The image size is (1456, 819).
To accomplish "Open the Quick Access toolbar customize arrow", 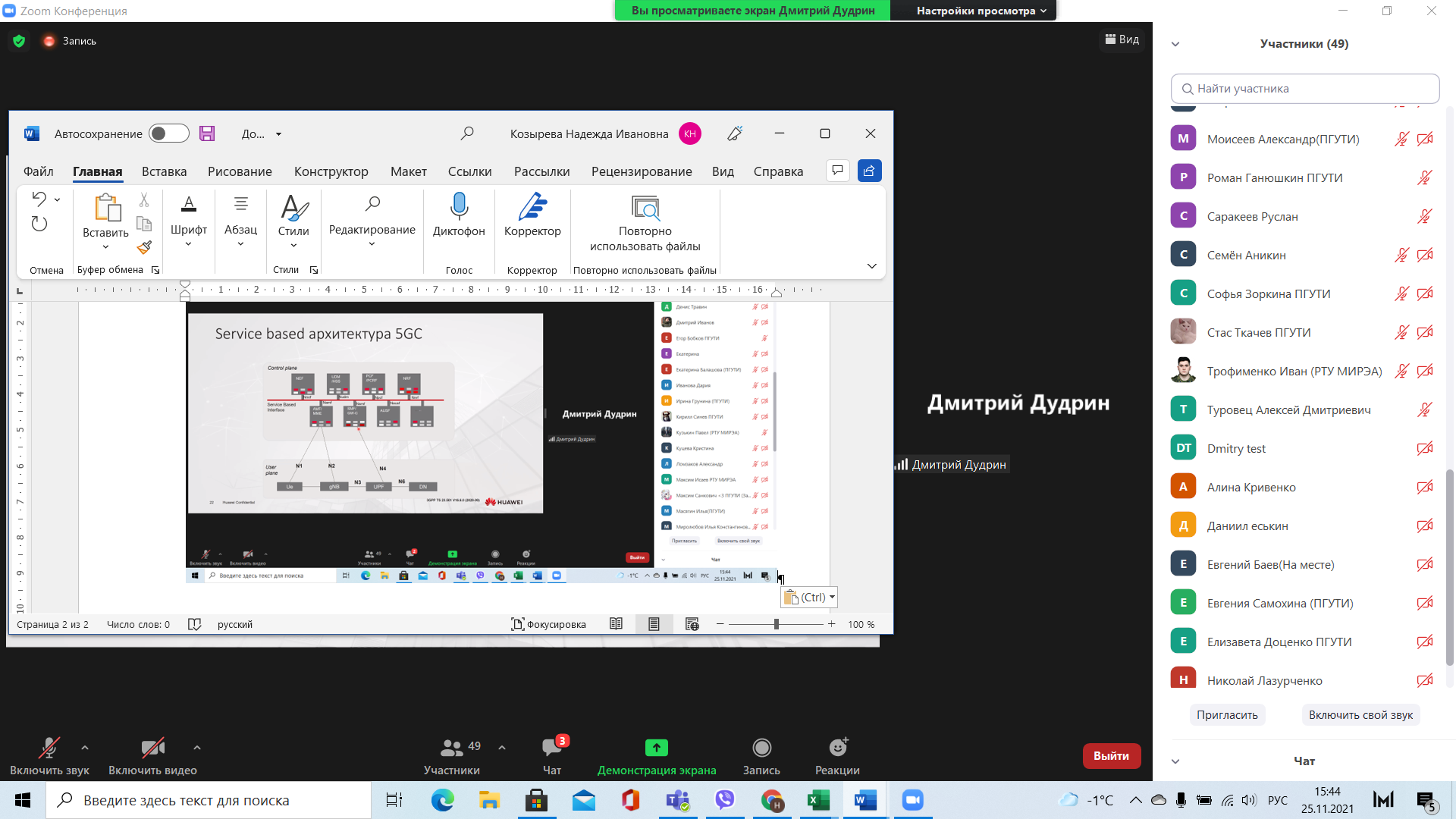I will 278,134.
